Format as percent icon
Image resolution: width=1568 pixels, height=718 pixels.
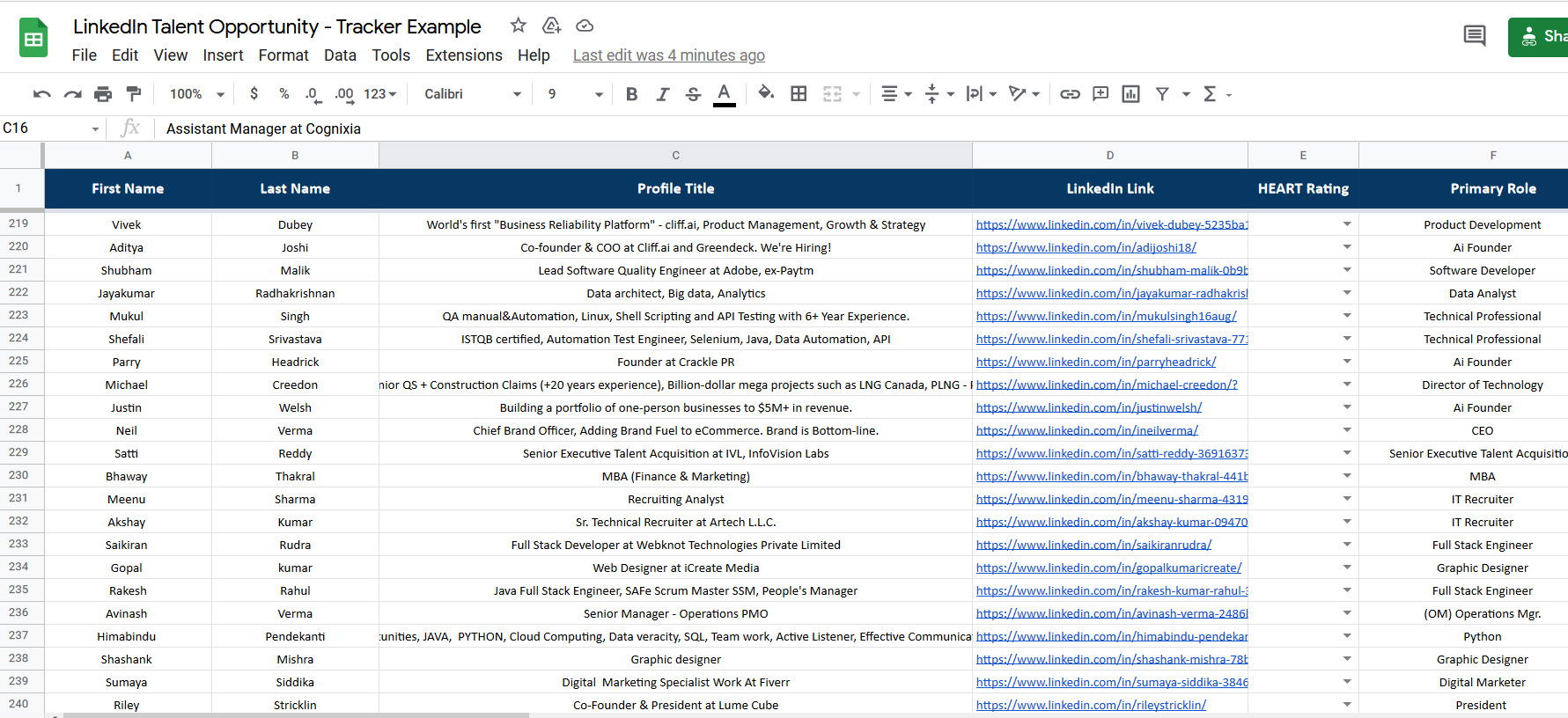pyautogui.click(x=283, y=93)
